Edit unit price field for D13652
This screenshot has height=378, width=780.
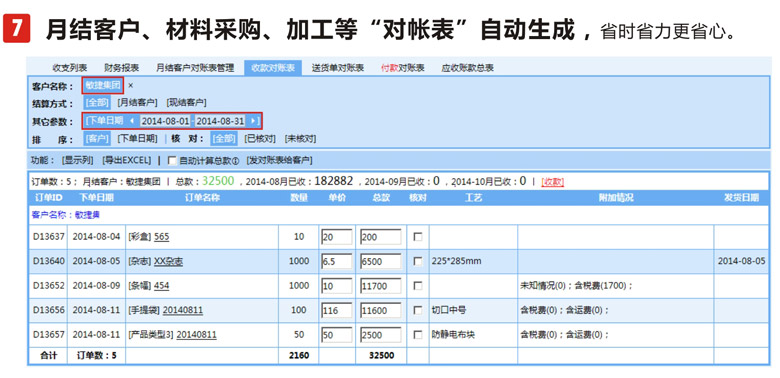[x=337, y=286]
